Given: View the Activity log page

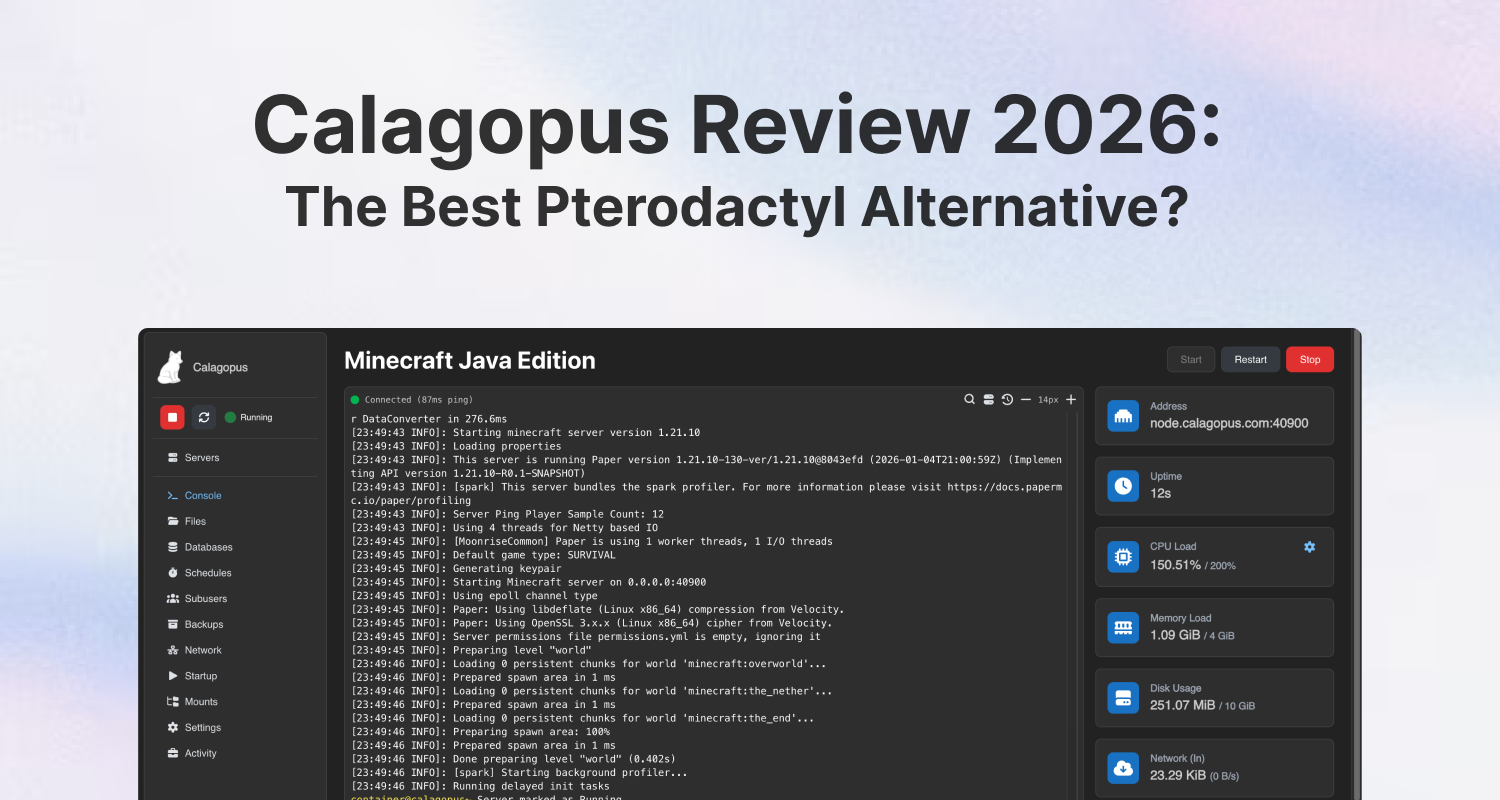Looking at the screenshot, I should [x=192, y=753].
